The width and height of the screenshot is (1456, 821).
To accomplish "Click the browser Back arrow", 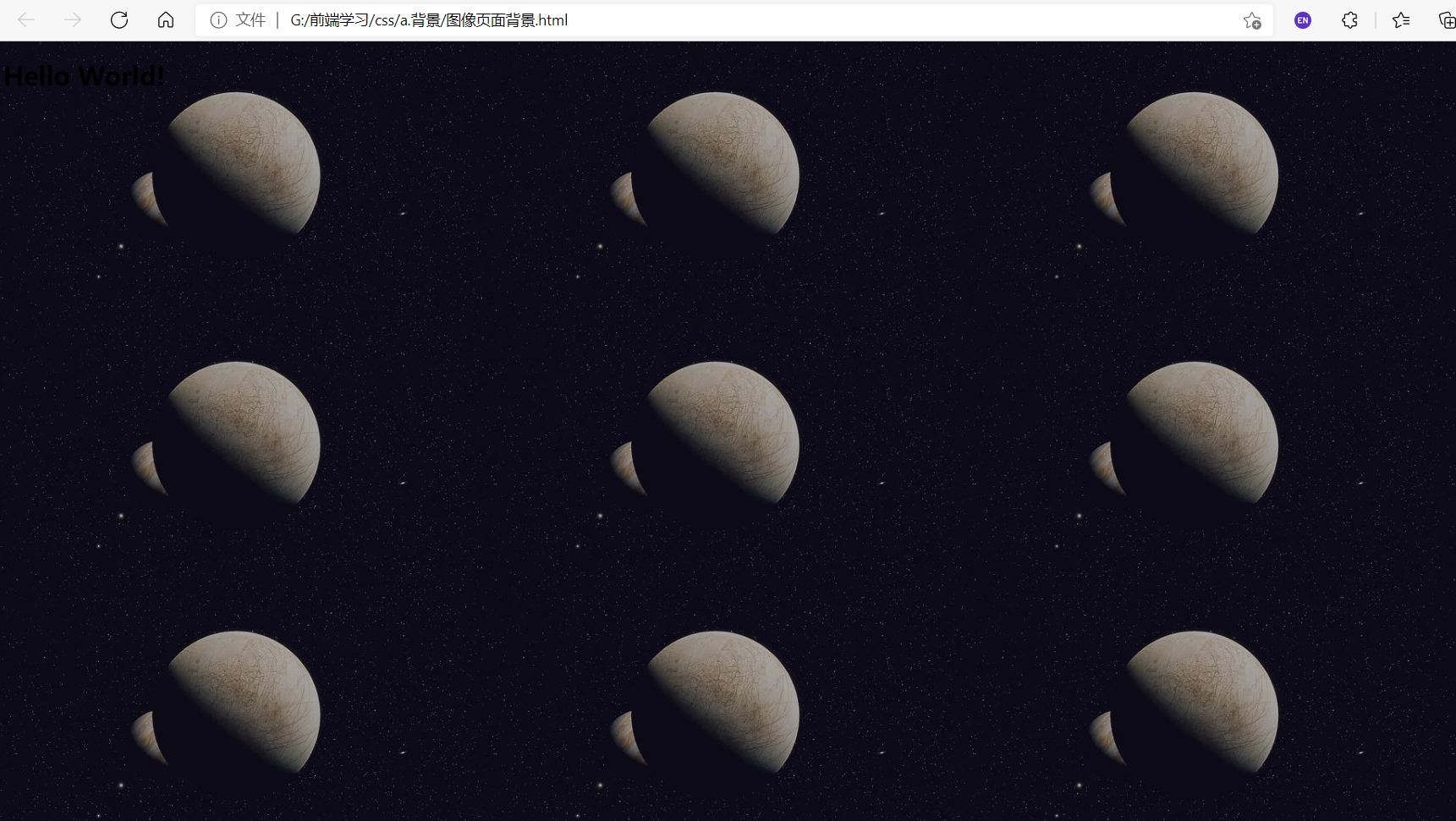I will click(x=26, y=20).
